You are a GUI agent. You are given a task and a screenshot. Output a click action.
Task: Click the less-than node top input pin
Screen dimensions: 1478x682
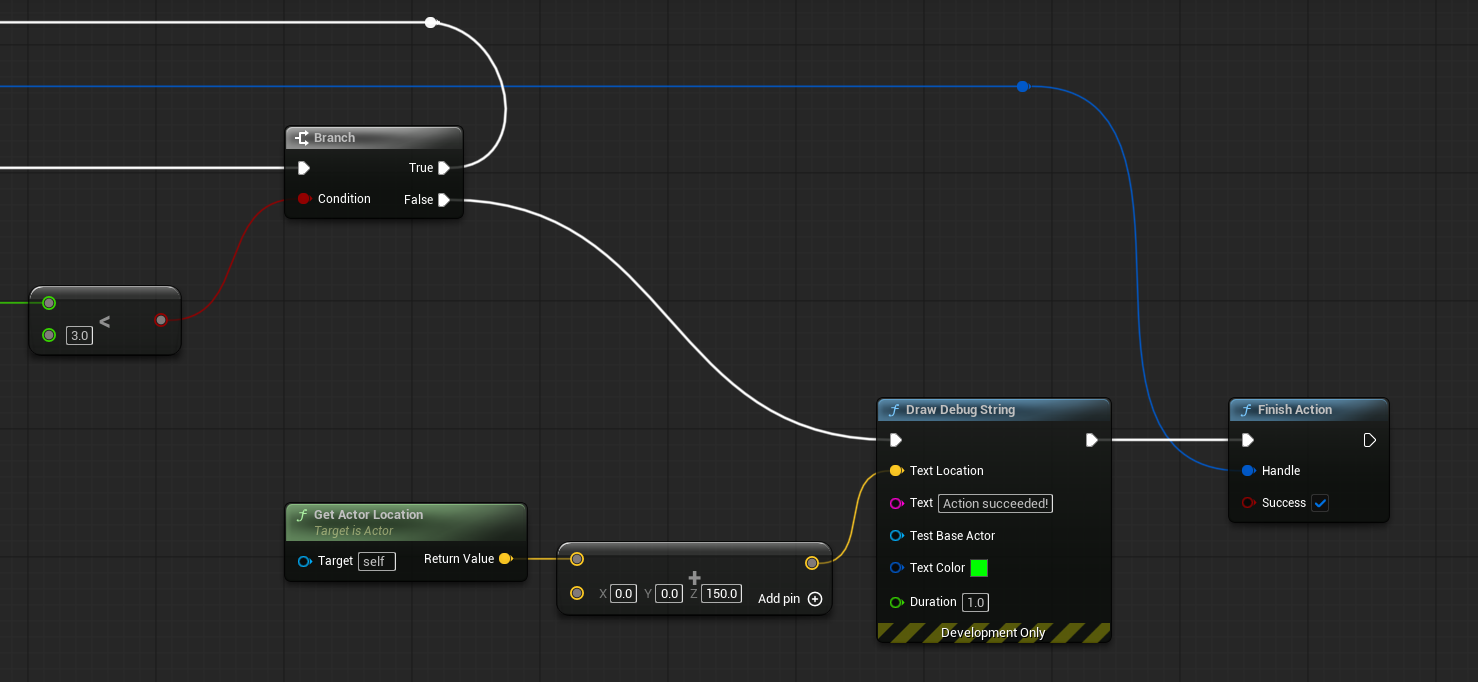coord(49,303)
